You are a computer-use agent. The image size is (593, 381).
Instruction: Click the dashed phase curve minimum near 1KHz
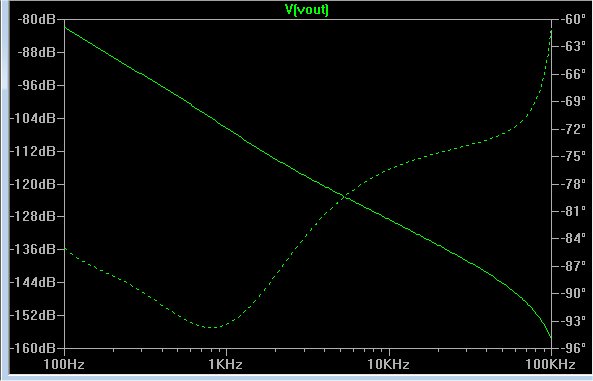pos(212,327)
